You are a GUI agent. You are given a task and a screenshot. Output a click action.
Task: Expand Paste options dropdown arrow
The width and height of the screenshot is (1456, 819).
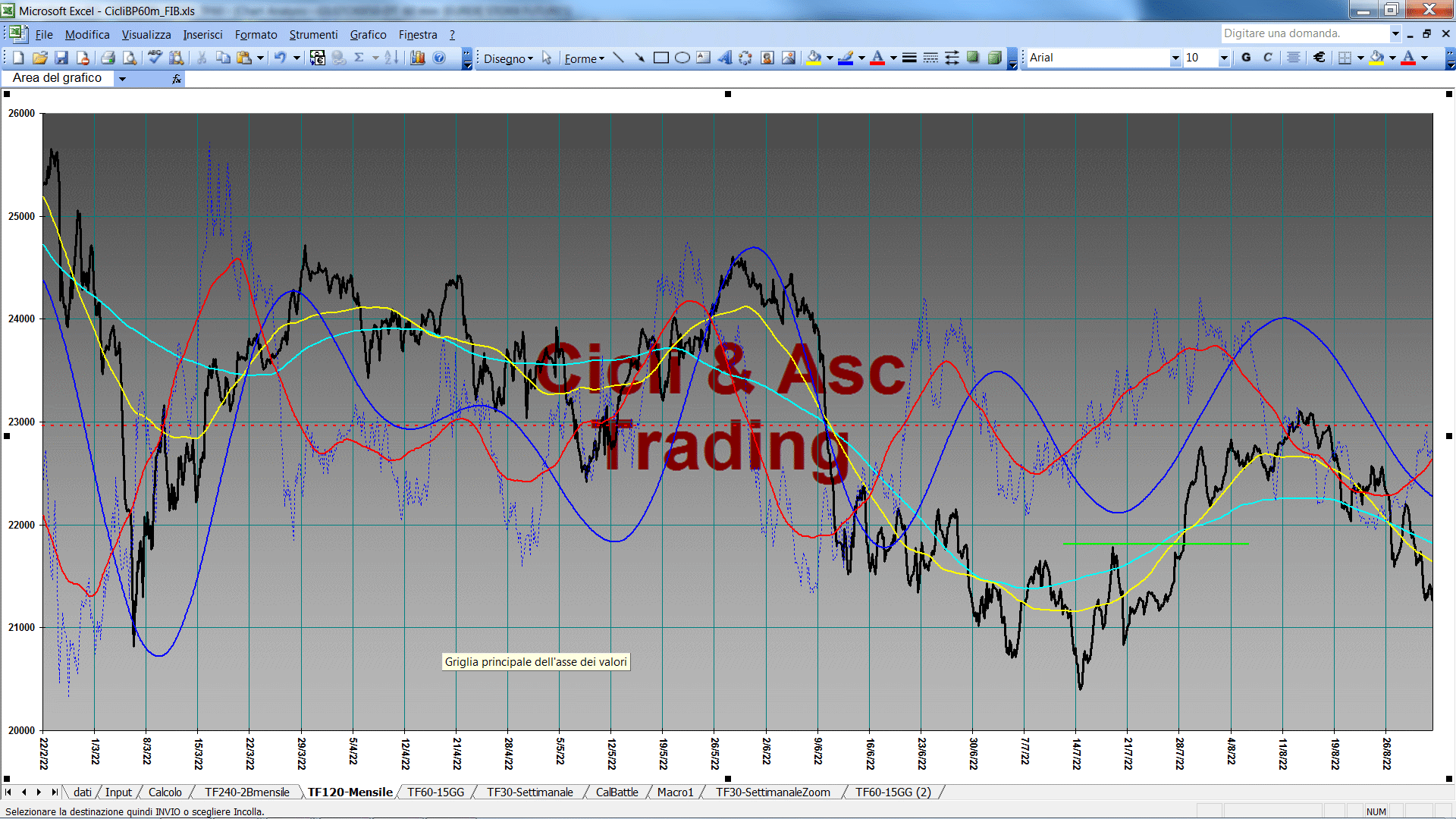point(260,58)
